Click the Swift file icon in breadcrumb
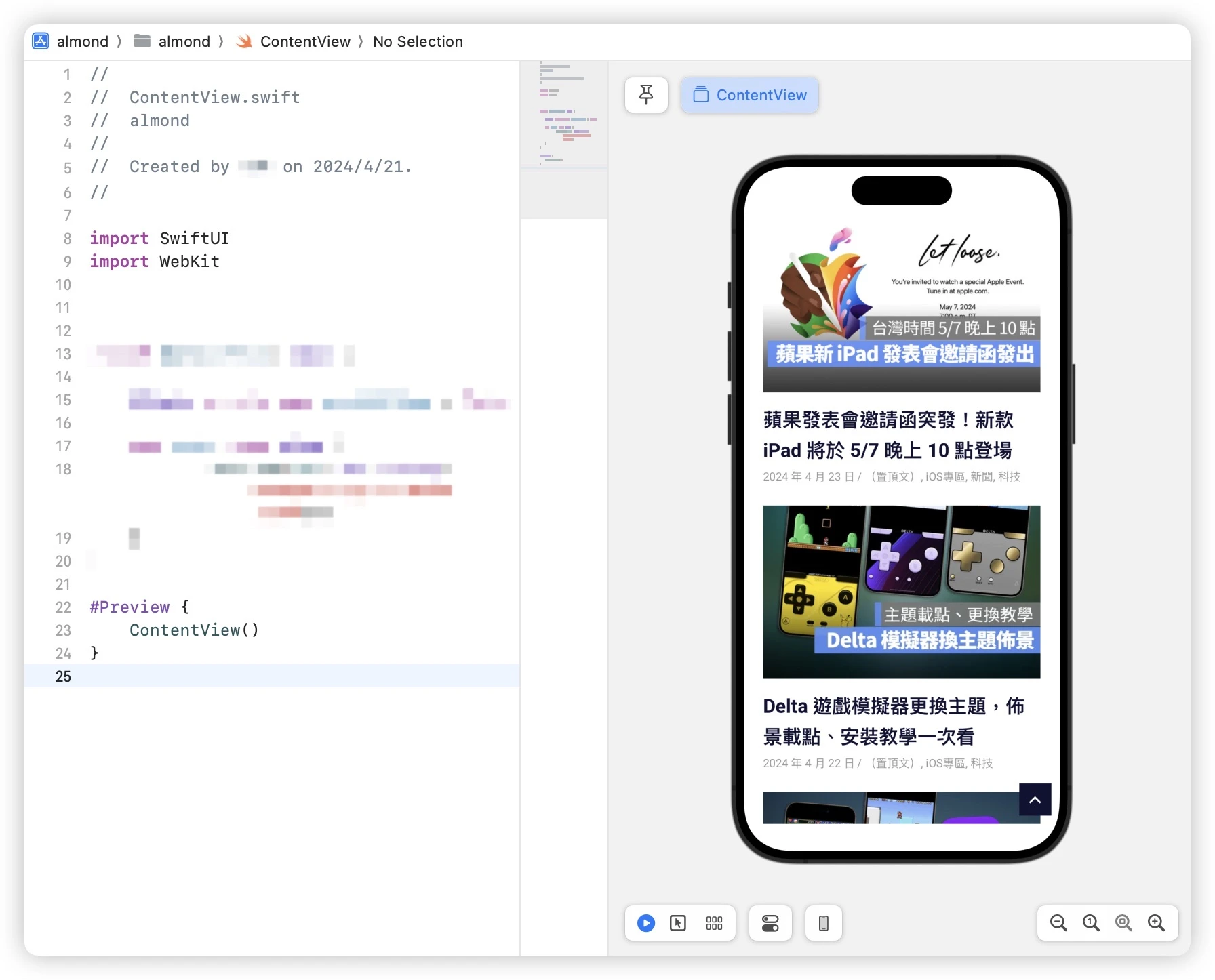This screenshot has width=1215, height=980. (x=244, y=41)
